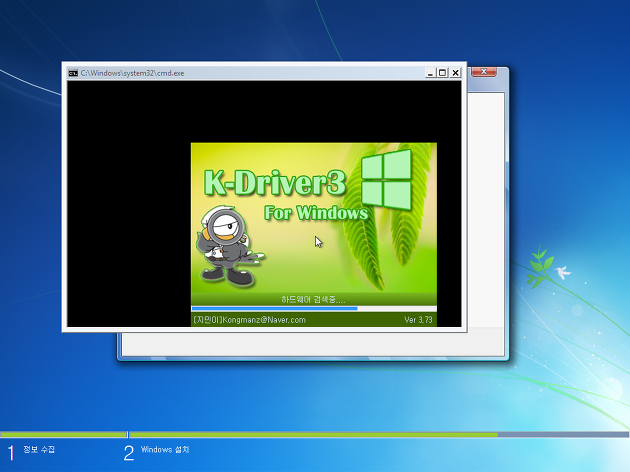Click the C:\Windows\system32\cmd.exe title text
Screen dimensions: 630x472
pyautogui.click(x=132, y=73)
